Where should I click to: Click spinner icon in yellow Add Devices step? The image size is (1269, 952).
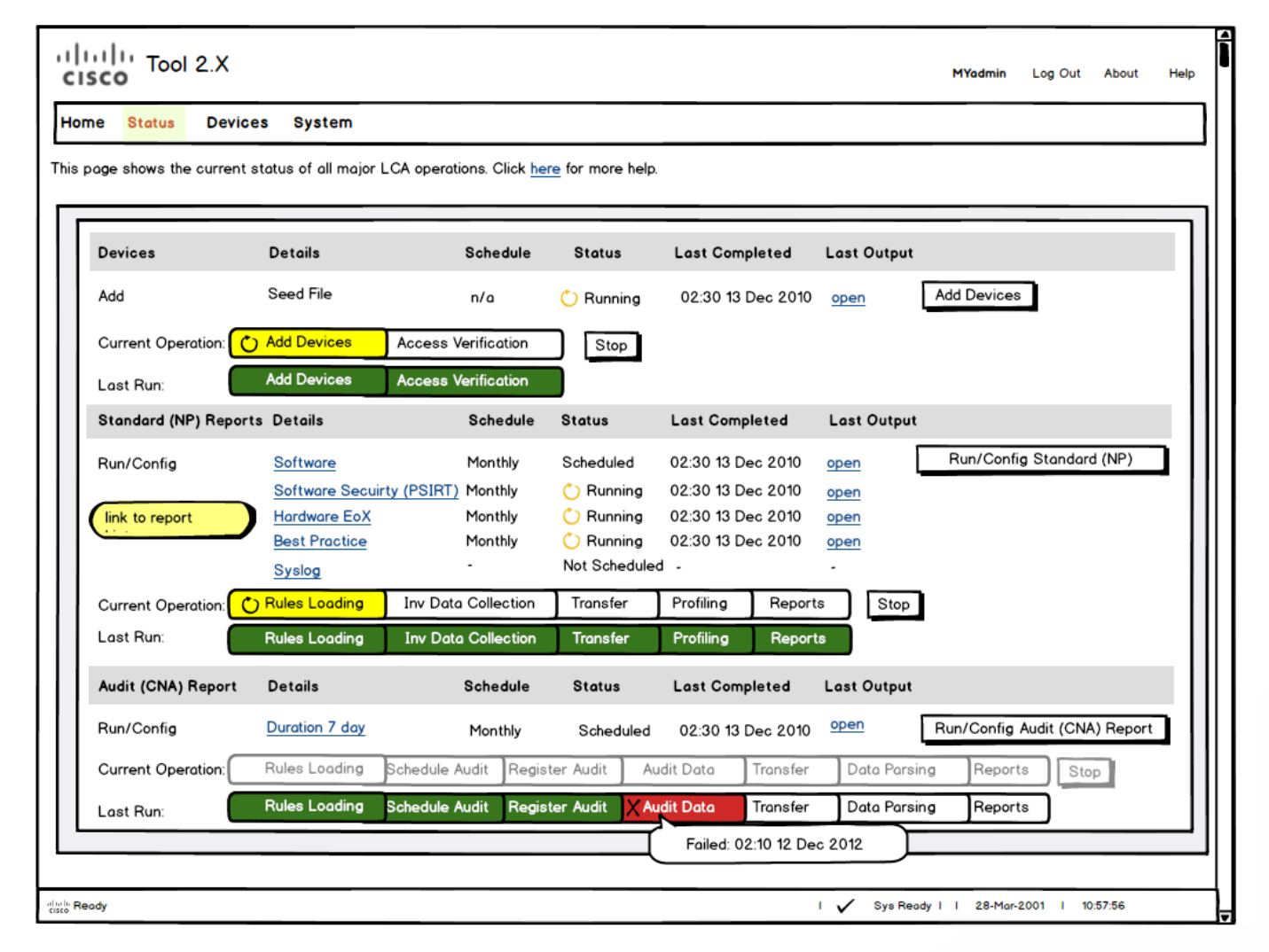[x=249, y=343]
